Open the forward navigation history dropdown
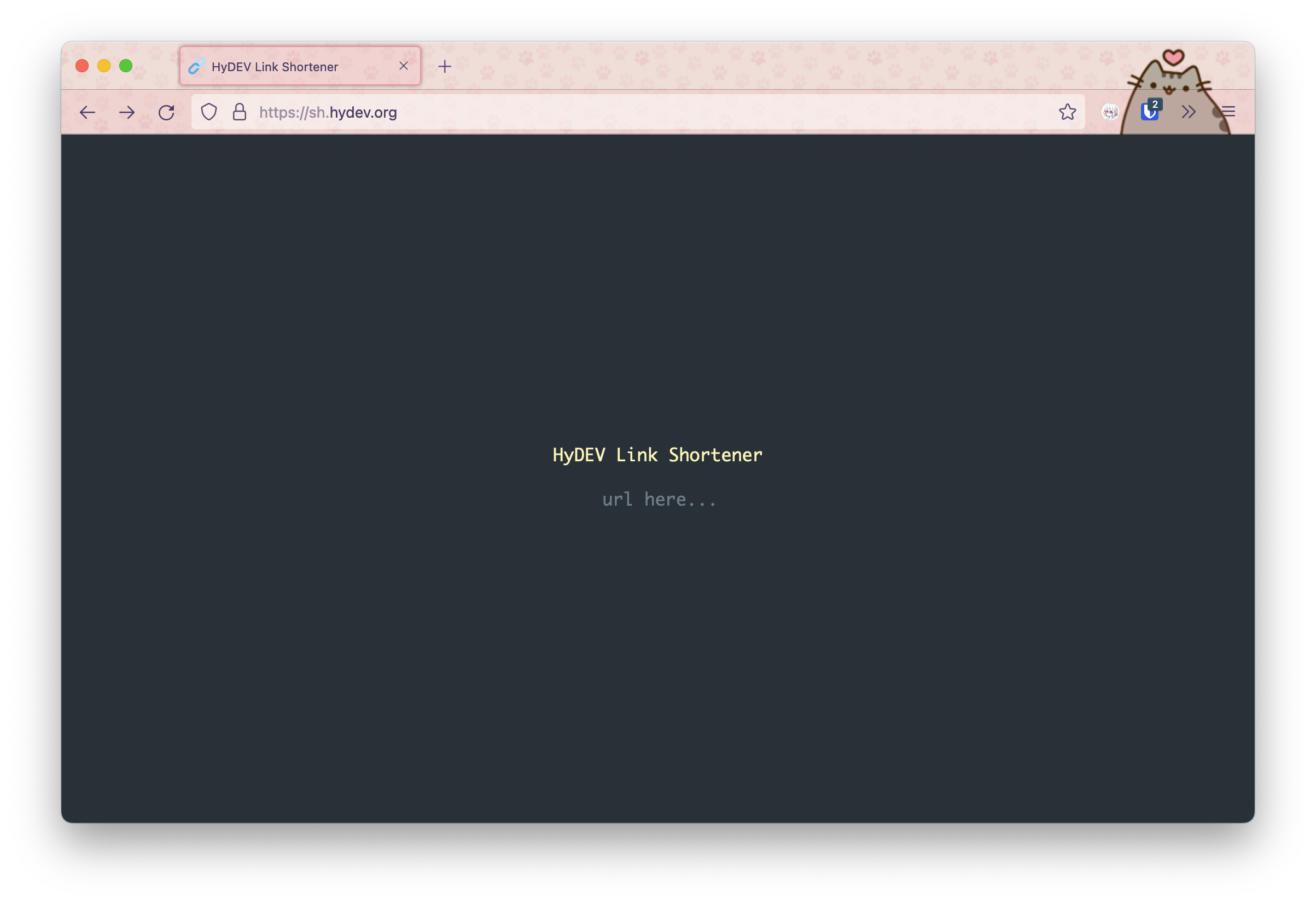The width and height of the screenshot is (1316, 904). pyautogui.click(x=127, y=113)
